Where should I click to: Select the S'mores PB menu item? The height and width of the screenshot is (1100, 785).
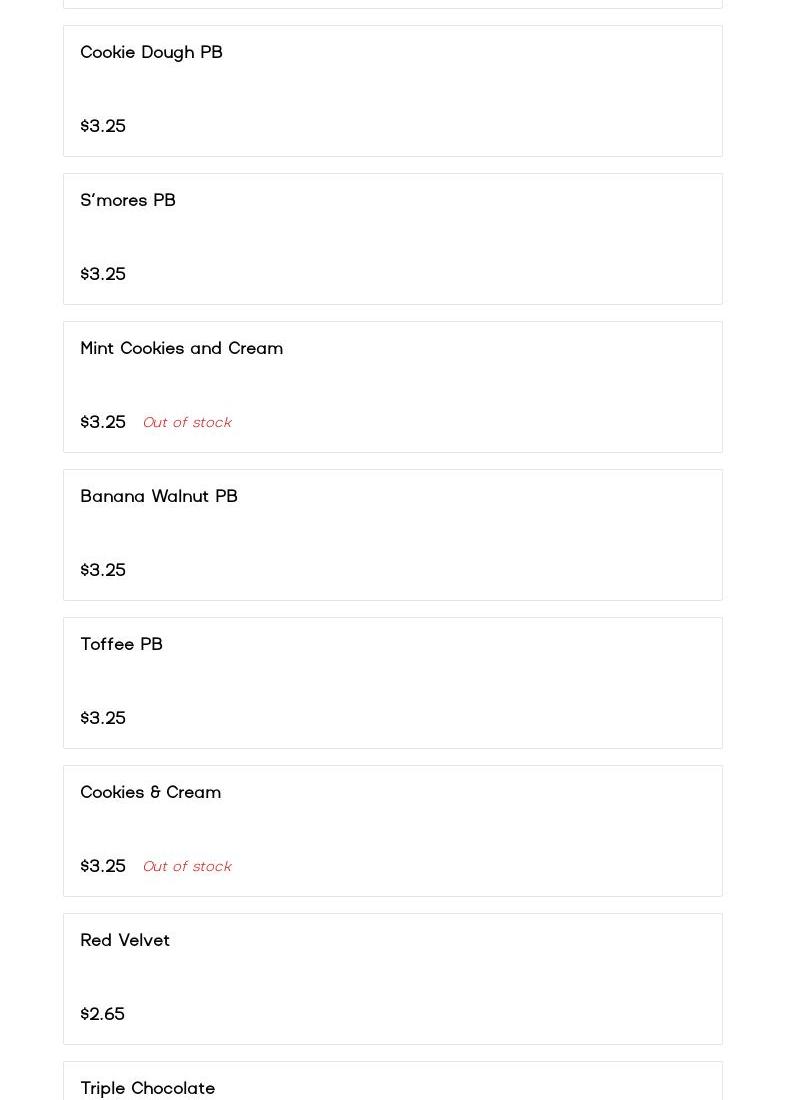128,200
